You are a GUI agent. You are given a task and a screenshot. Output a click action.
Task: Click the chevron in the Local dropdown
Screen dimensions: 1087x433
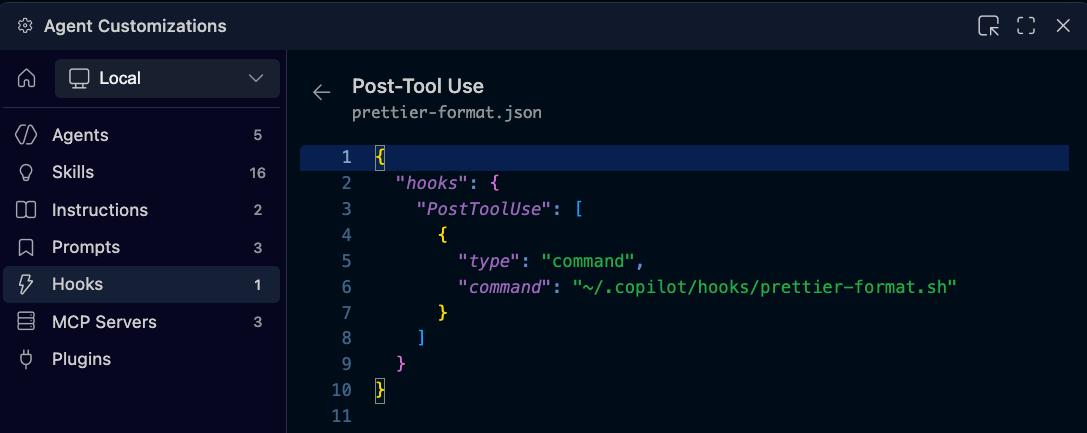click(256, 78)
